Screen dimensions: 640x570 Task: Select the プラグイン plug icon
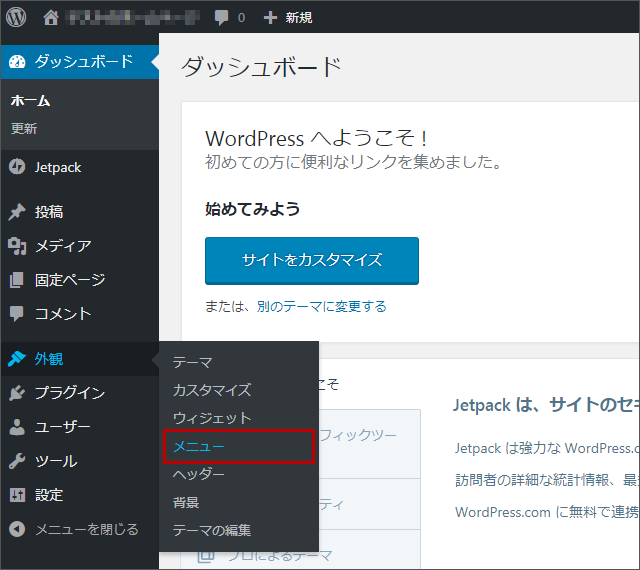pyautogui.click(x=17, y=393)
